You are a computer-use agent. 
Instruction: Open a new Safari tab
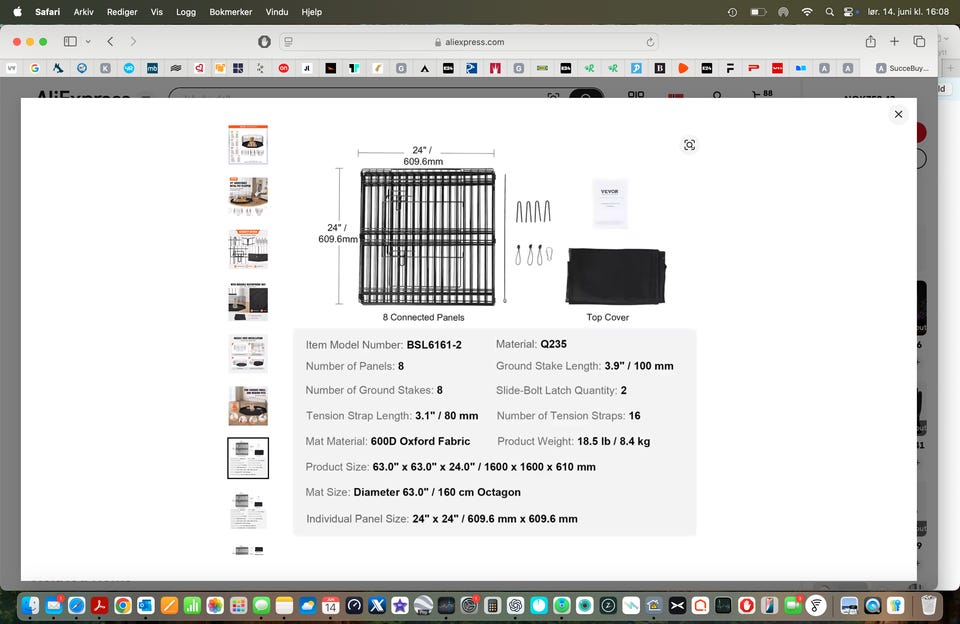point(894,42)
